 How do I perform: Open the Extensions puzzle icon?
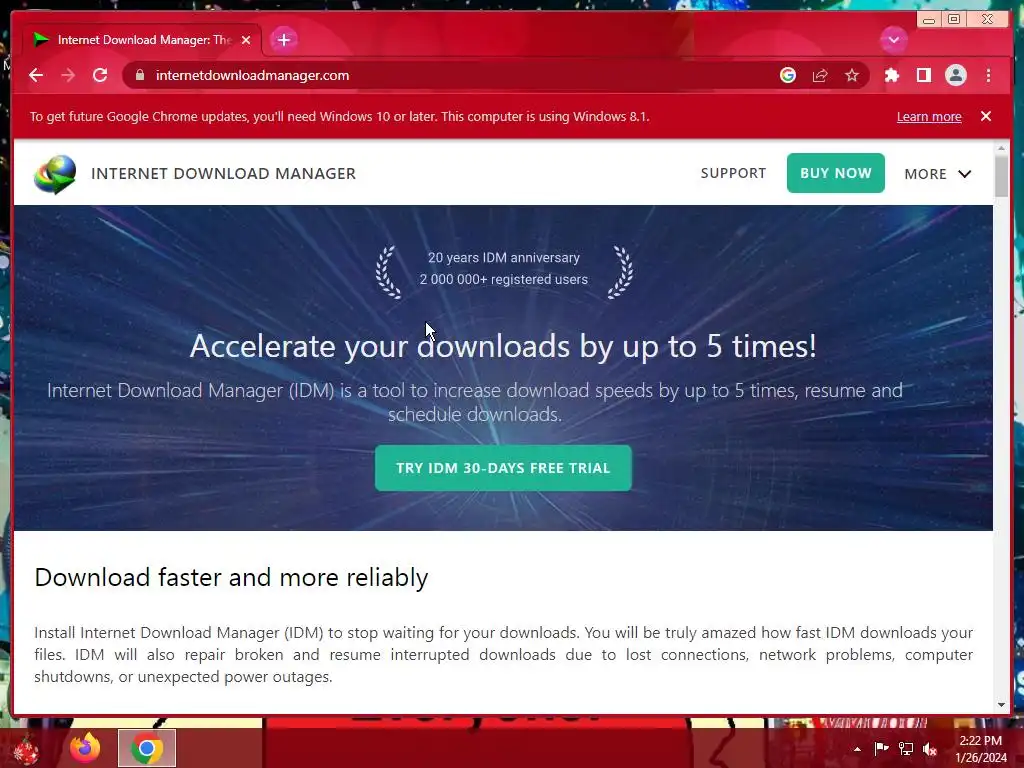coord(891,75)
